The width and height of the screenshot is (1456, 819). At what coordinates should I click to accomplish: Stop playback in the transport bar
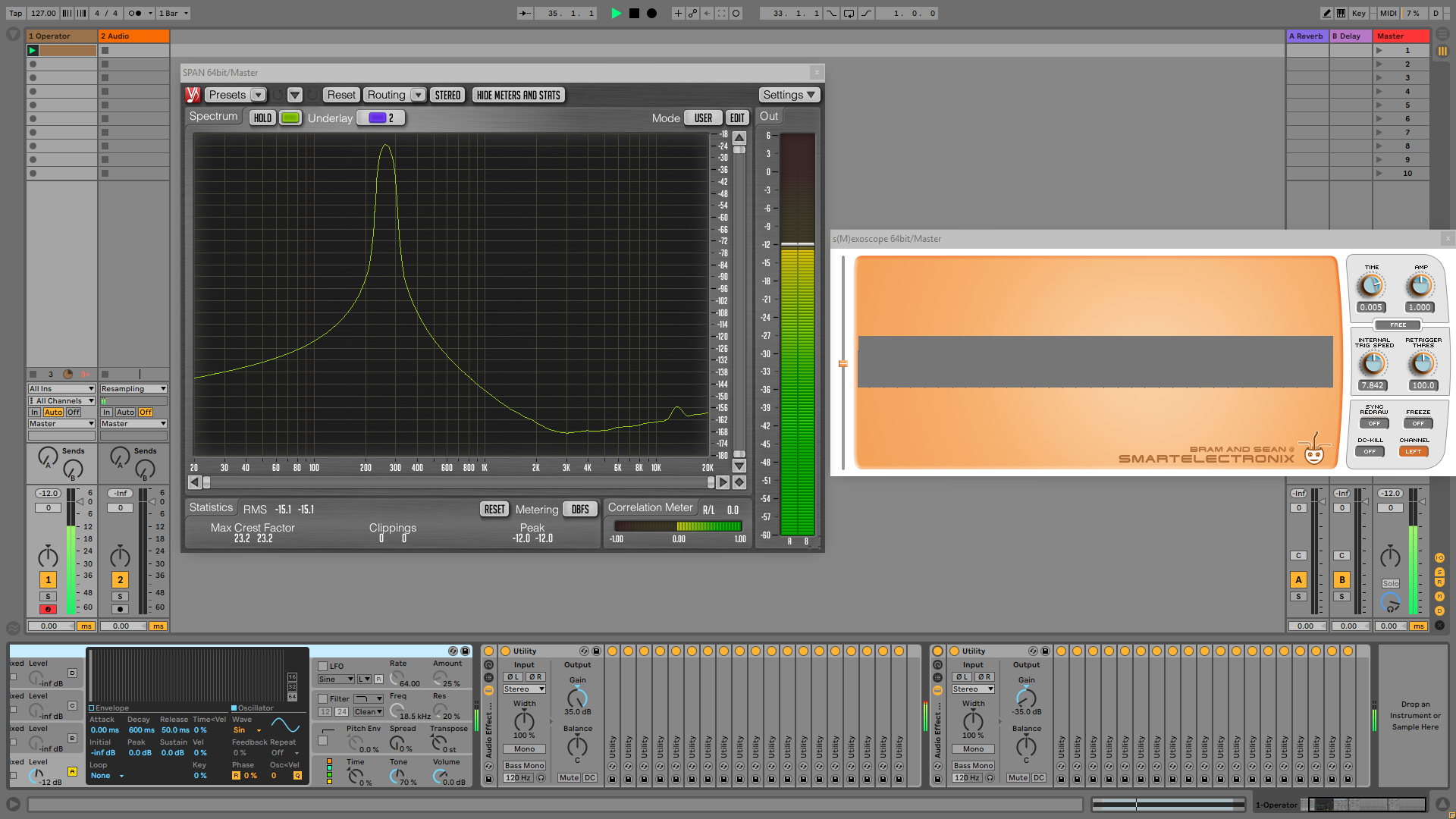(x=634, y=13)
